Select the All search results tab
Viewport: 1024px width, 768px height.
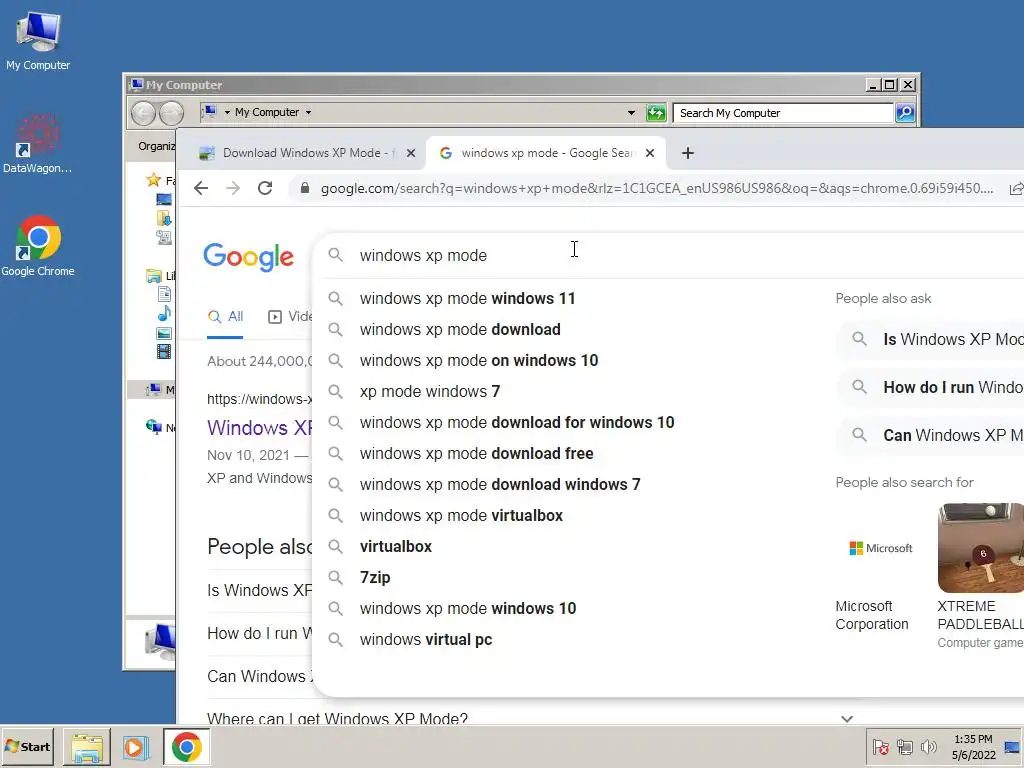click(225, 317)
